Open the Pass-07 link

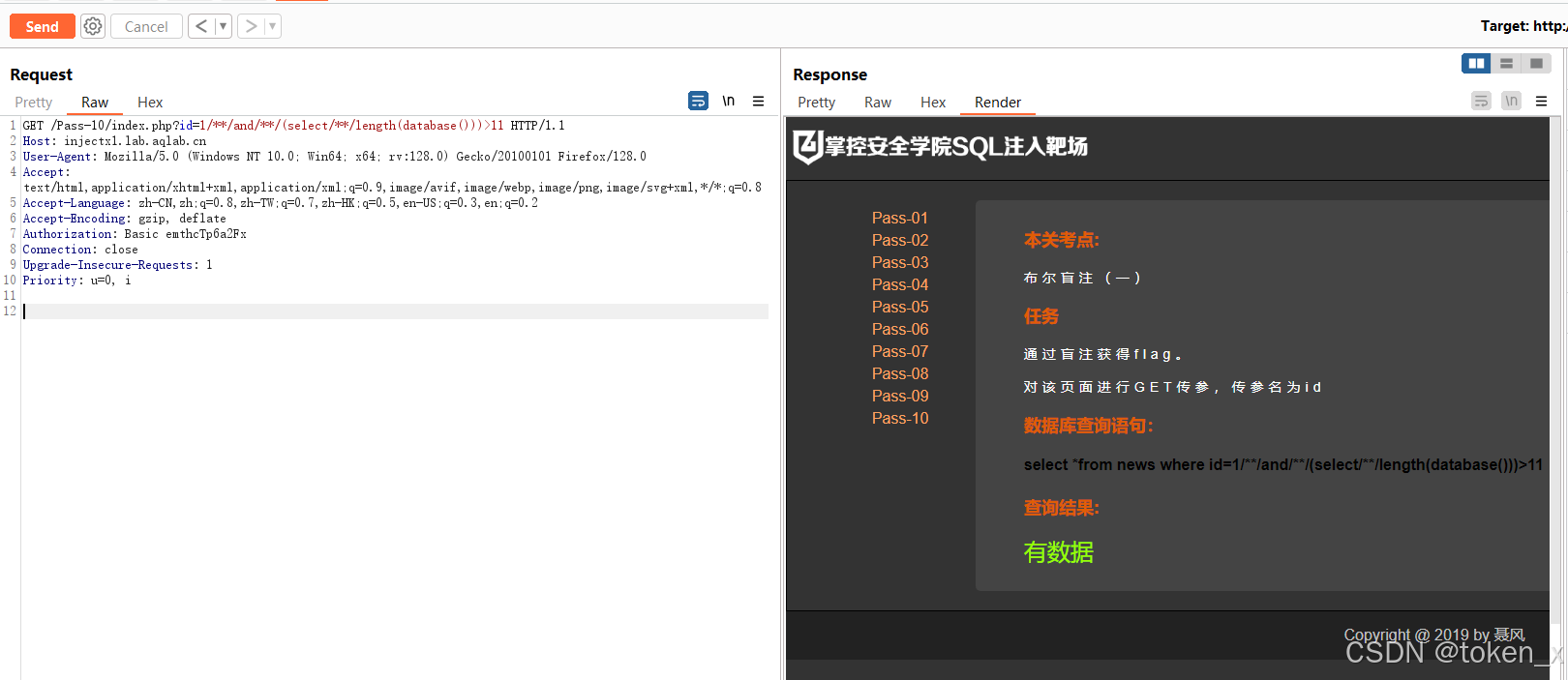click(x=899, y=352)
